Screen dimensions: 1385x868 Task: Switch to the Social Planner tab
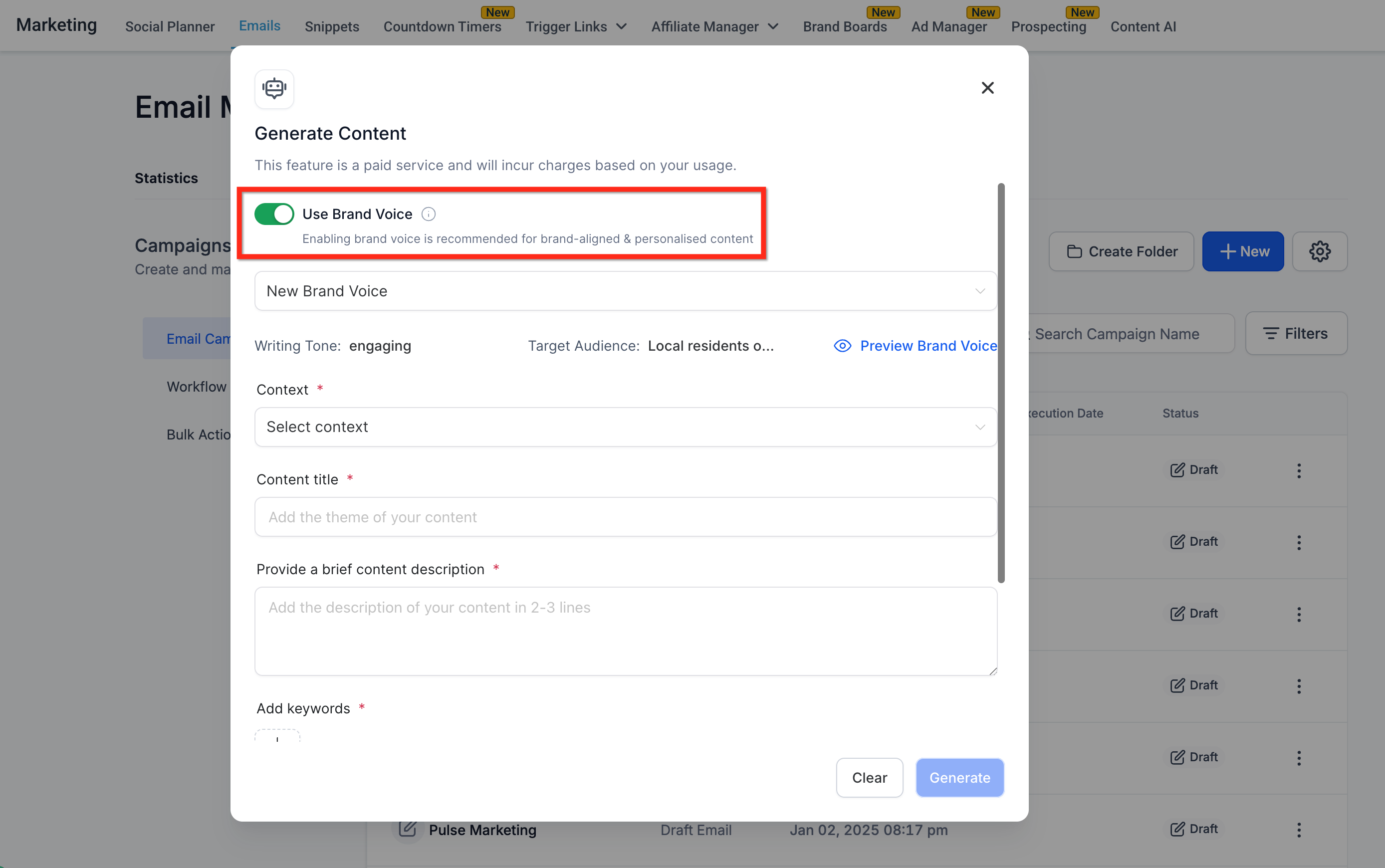[x=170, y=26]
